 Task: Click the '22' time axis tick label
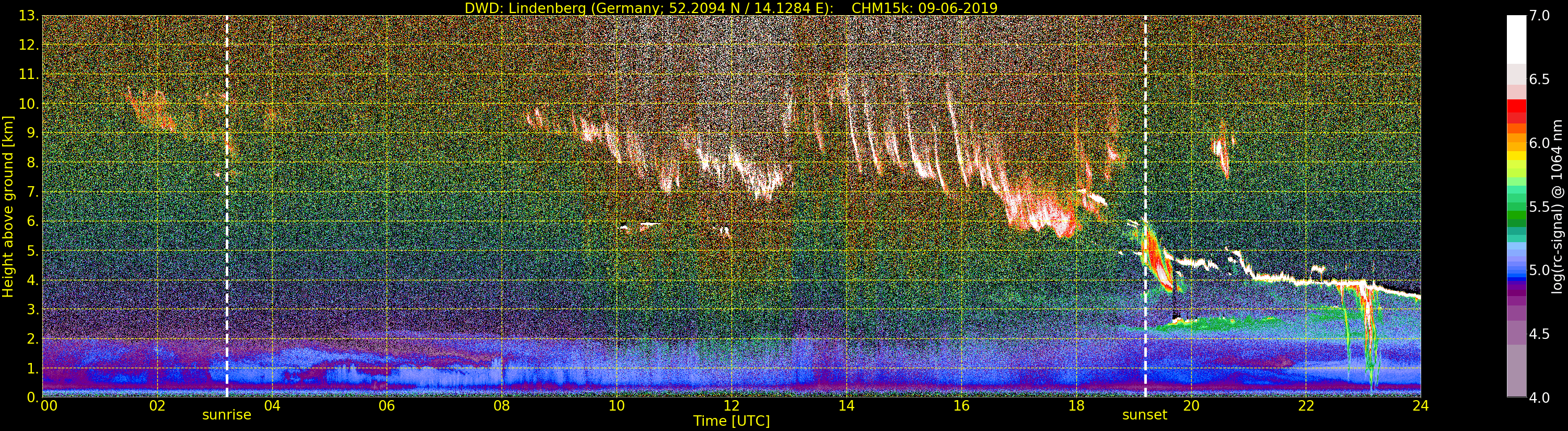click(x=1306, y=405)
